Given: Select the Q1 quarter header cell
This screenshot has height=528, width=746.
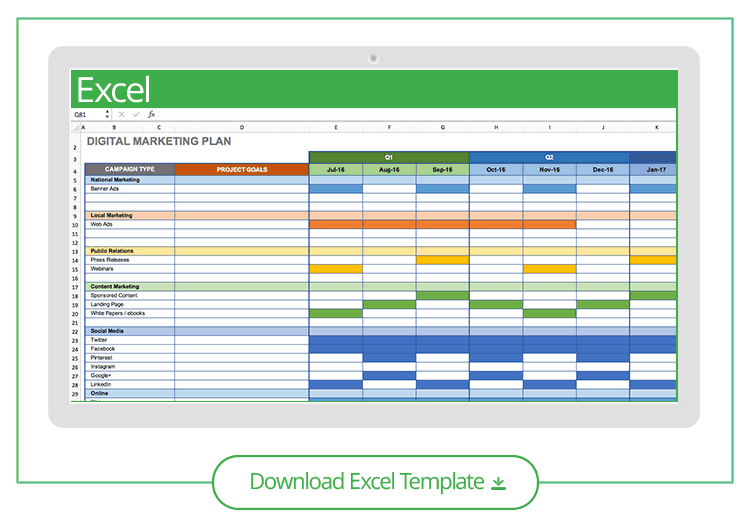Looking at the screenshot, I should coord(389,157).
